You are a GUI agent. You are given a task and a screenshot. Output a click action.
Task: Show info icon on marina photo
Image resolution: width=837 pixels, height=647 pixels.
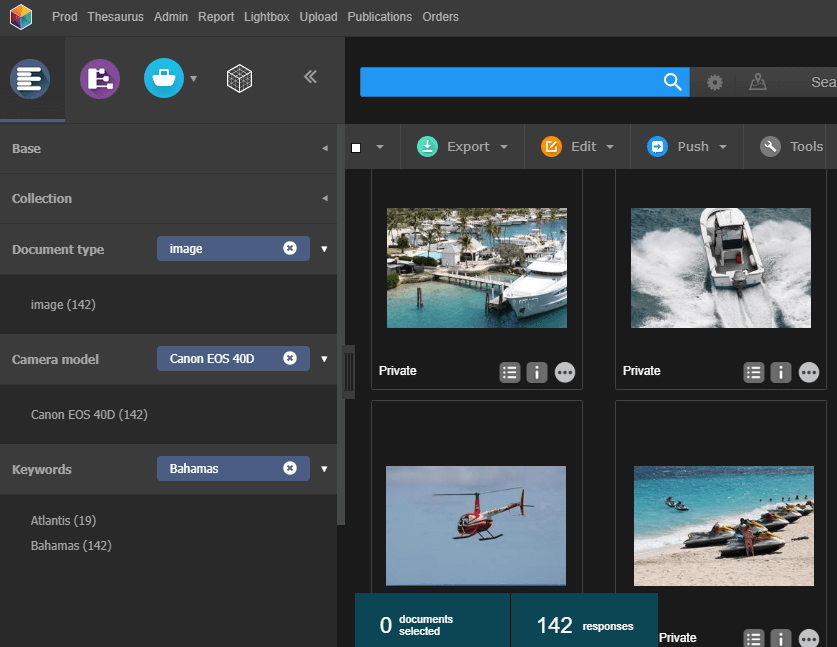click(x=537, y=373)
